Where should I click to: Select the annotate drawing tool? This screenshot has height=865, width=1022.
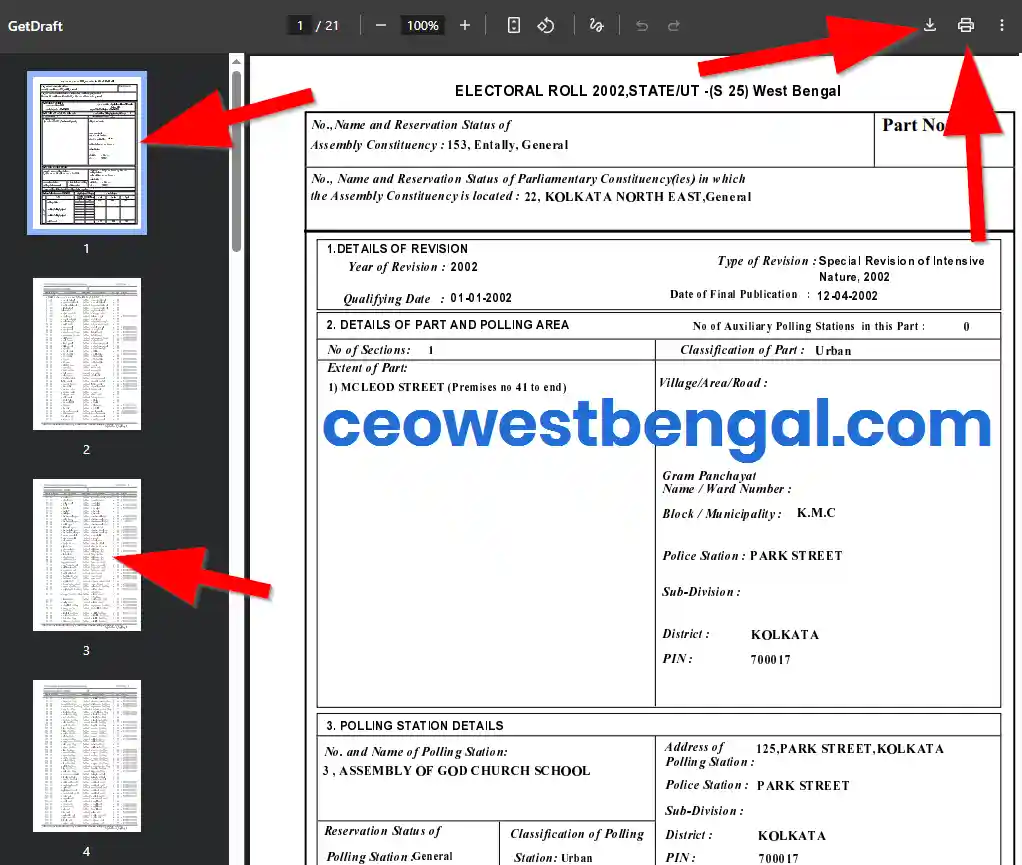(597, 25)
